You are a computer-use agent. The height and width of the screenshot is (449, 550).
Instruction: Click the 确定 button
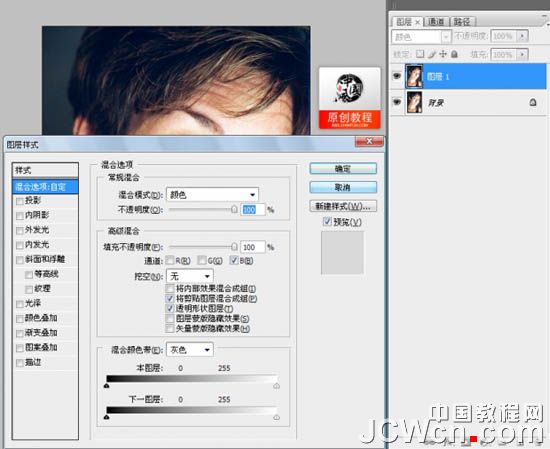click(343, 169)
